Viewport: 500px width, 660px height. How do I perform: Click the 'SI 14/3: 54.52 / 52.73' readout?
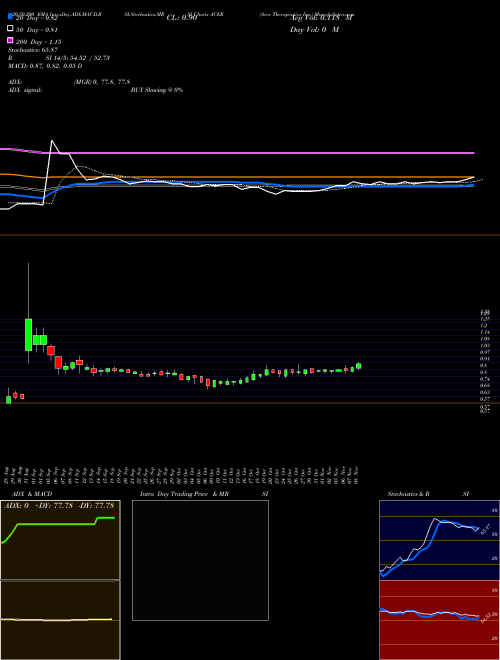tap(78, 58)
